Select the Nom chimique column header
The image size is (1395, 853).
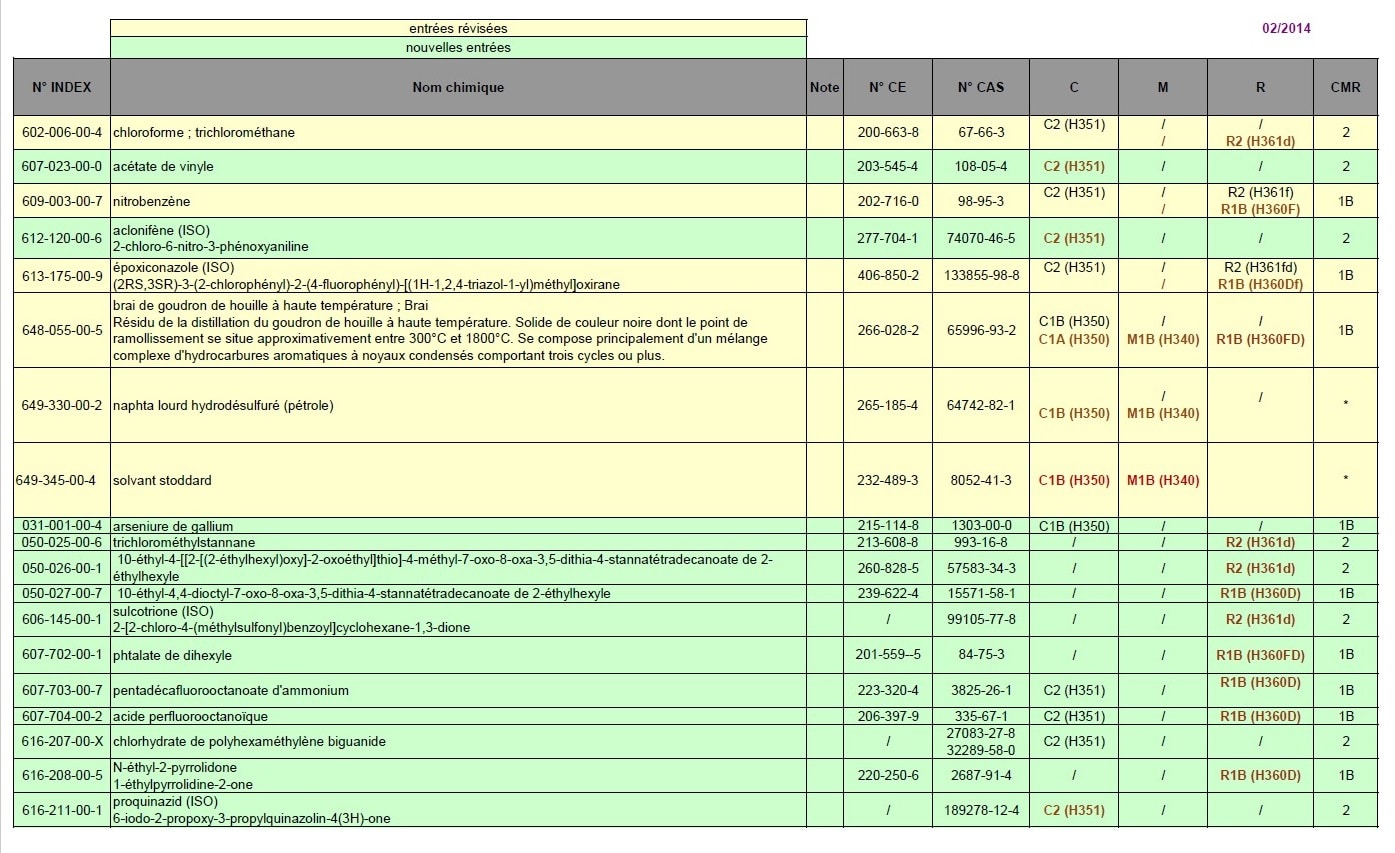458,87
